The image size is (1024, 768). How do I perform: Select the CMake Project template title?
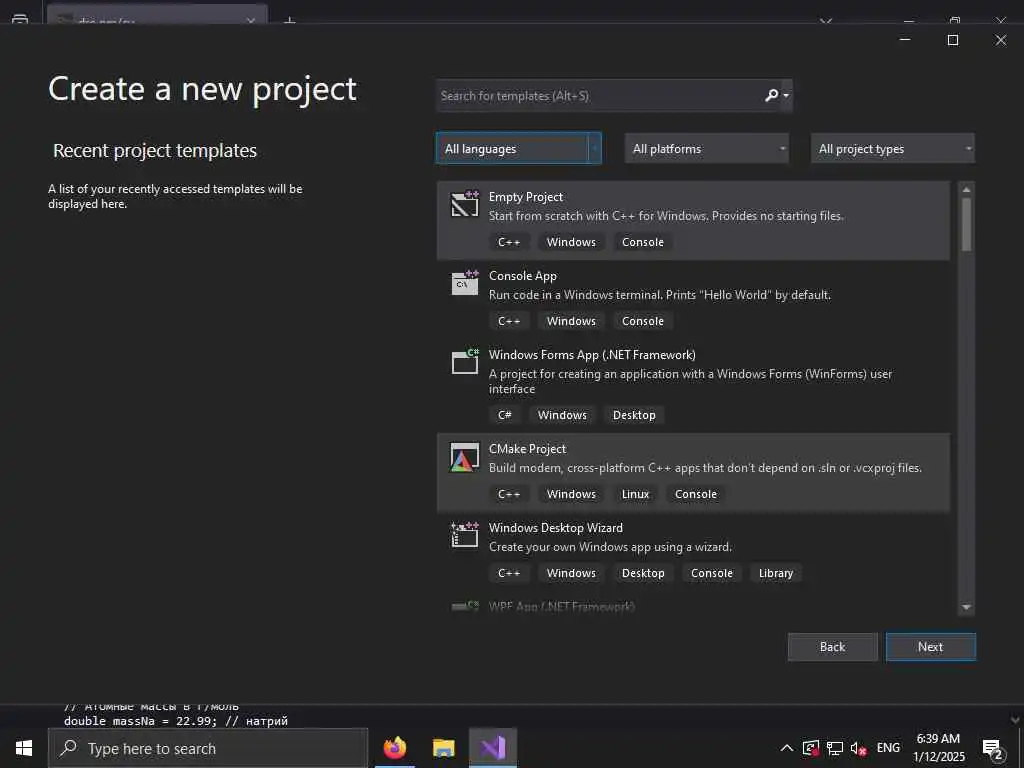527,449
